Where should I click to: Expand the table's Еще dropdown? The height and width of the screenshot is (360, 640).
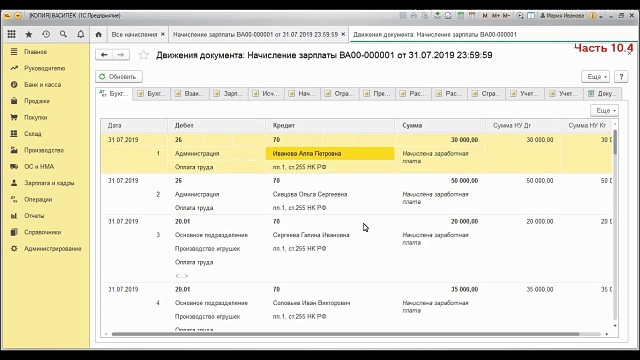coord(604,110)
